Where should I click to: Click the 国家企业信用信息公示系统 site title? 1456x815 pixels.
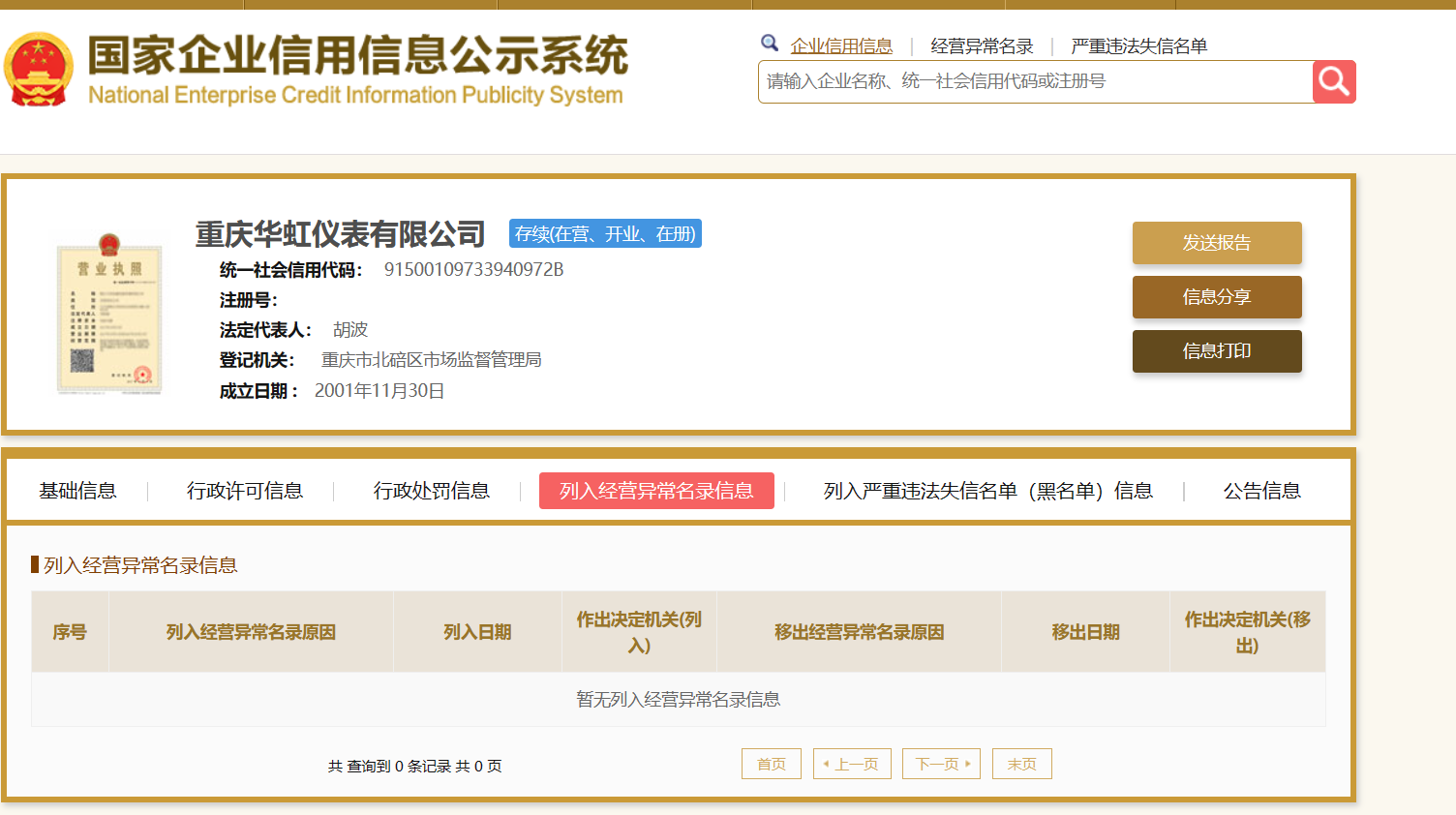tap(358, 55)
